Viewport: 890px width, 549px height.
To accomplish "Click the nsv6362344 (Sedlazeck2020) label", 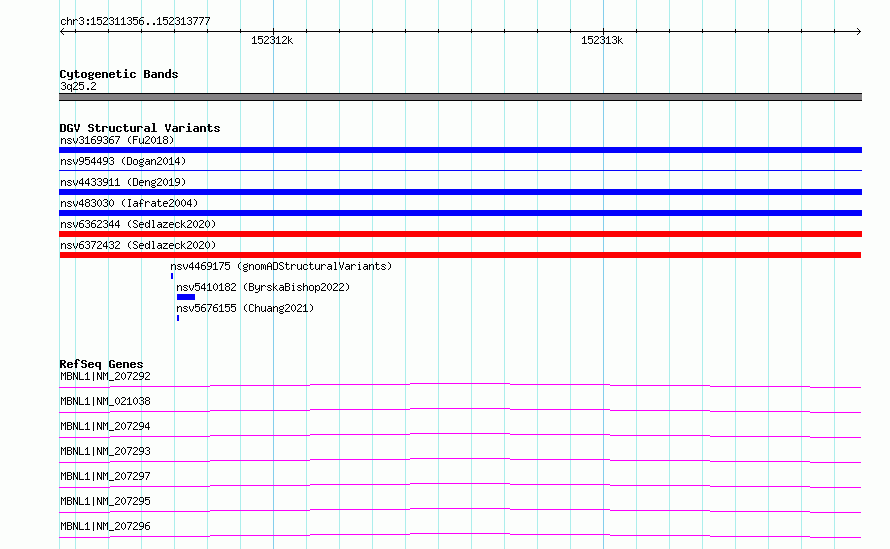I will (x=138, y=224).
